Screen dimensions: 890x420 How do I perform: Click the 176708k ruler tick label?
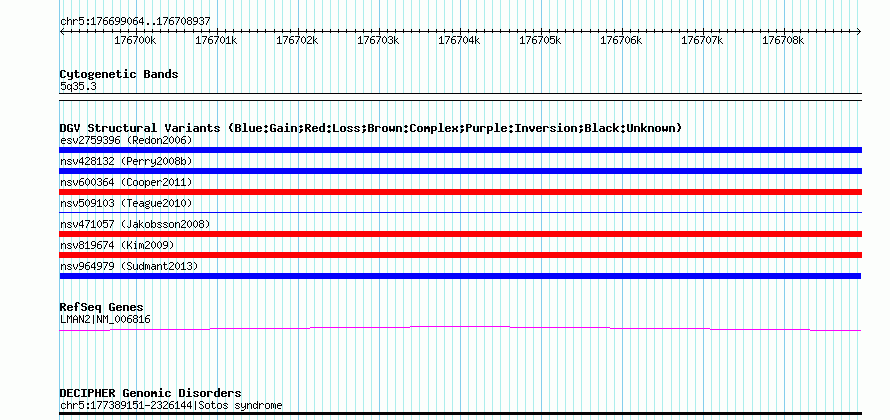[783, 40]
